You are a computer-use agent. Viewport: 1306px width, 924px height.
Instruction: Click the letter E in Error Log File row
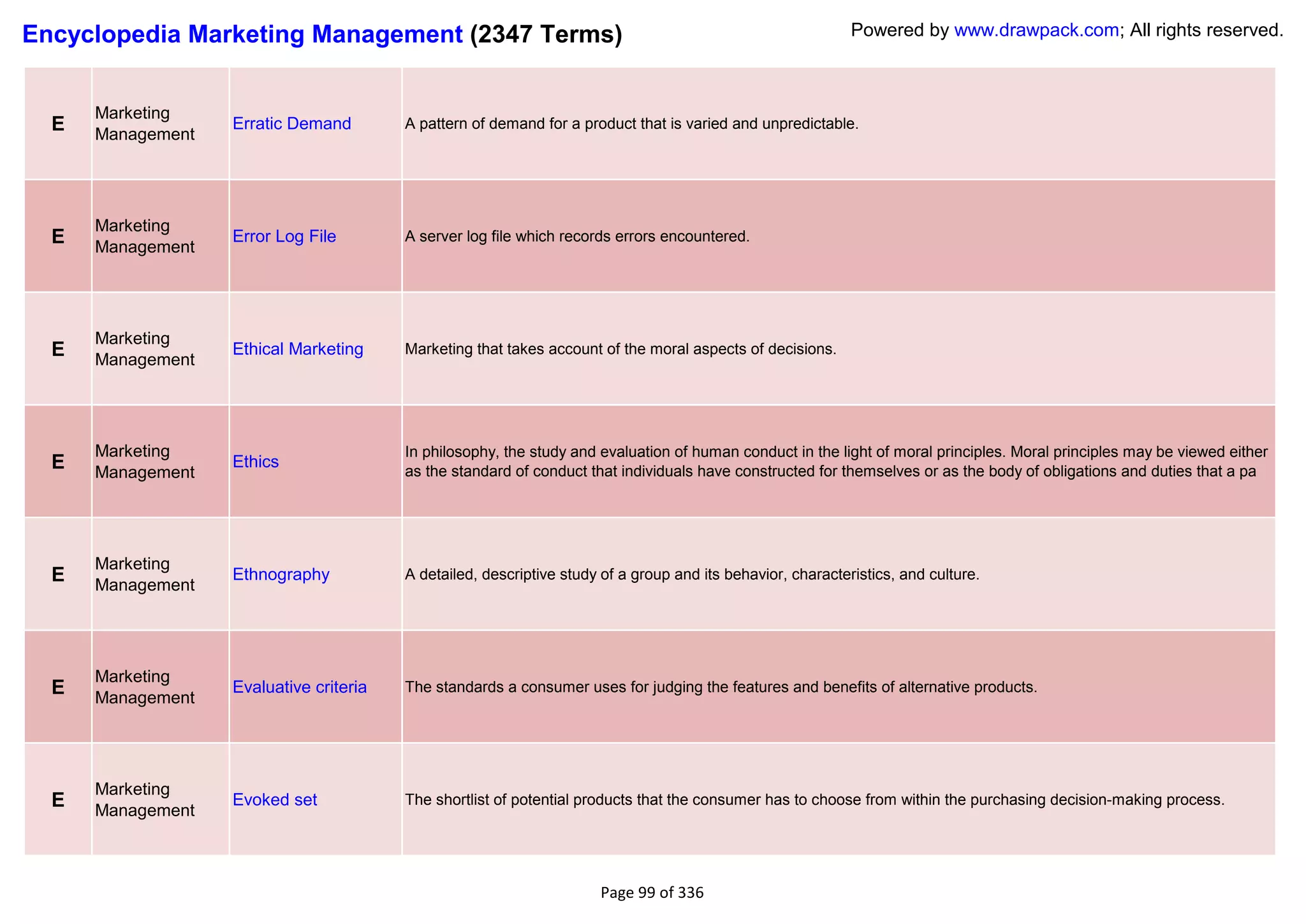(x=58, y=237)
